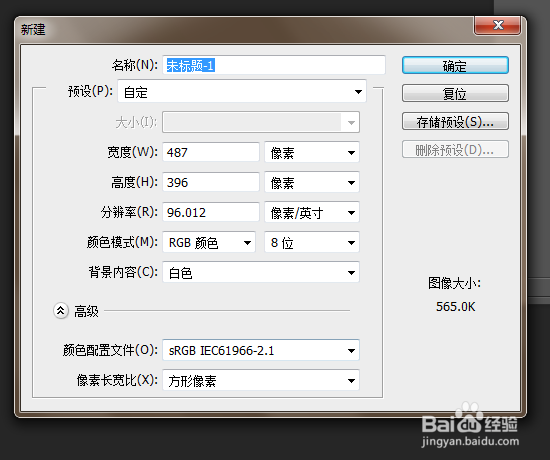Click the 背景内容(C): label
The width and height of the screenshot is (550, 460).
tap(123, 272)
